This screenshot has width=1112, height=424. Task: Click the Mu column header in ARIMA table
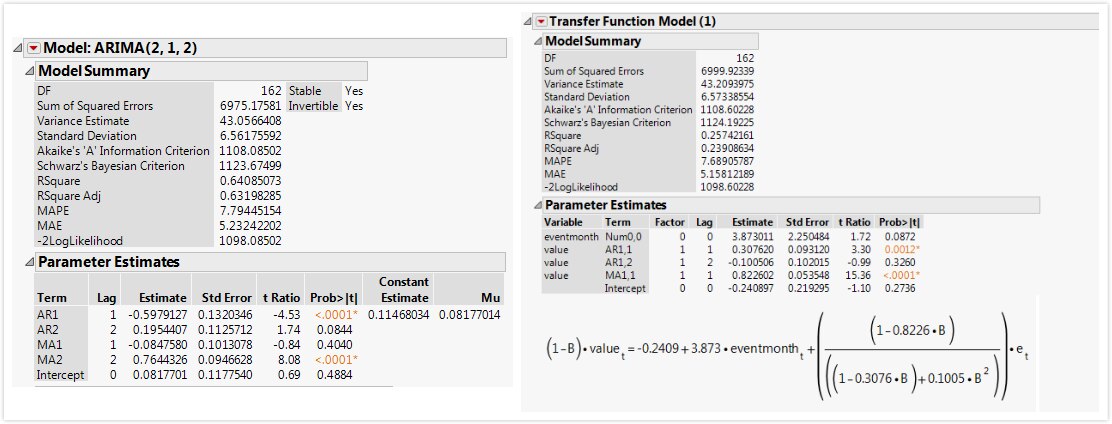pos(469,290)
